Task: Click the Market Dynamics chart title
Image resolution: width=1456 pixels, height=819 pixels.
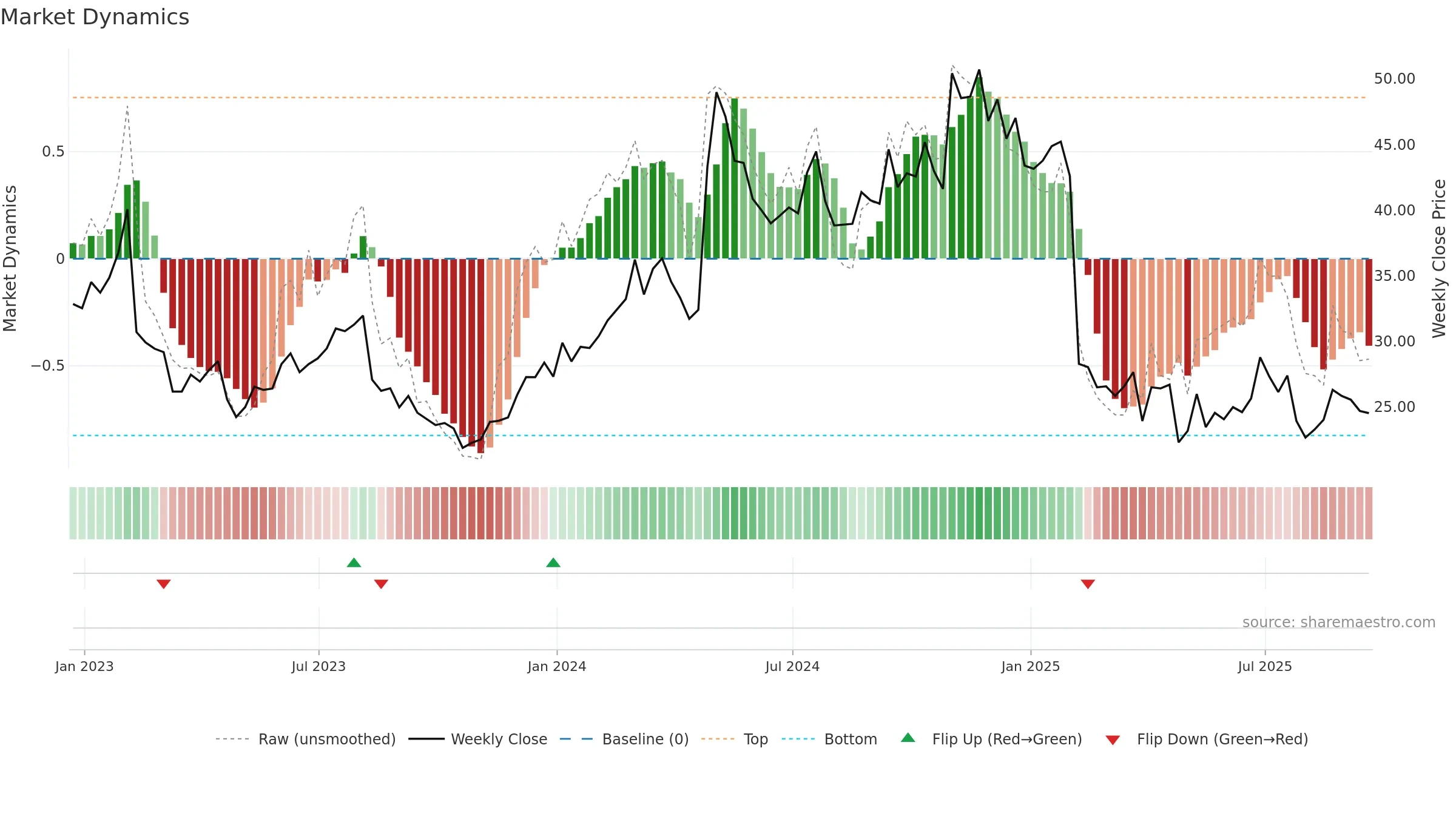Action: (95, 17)
